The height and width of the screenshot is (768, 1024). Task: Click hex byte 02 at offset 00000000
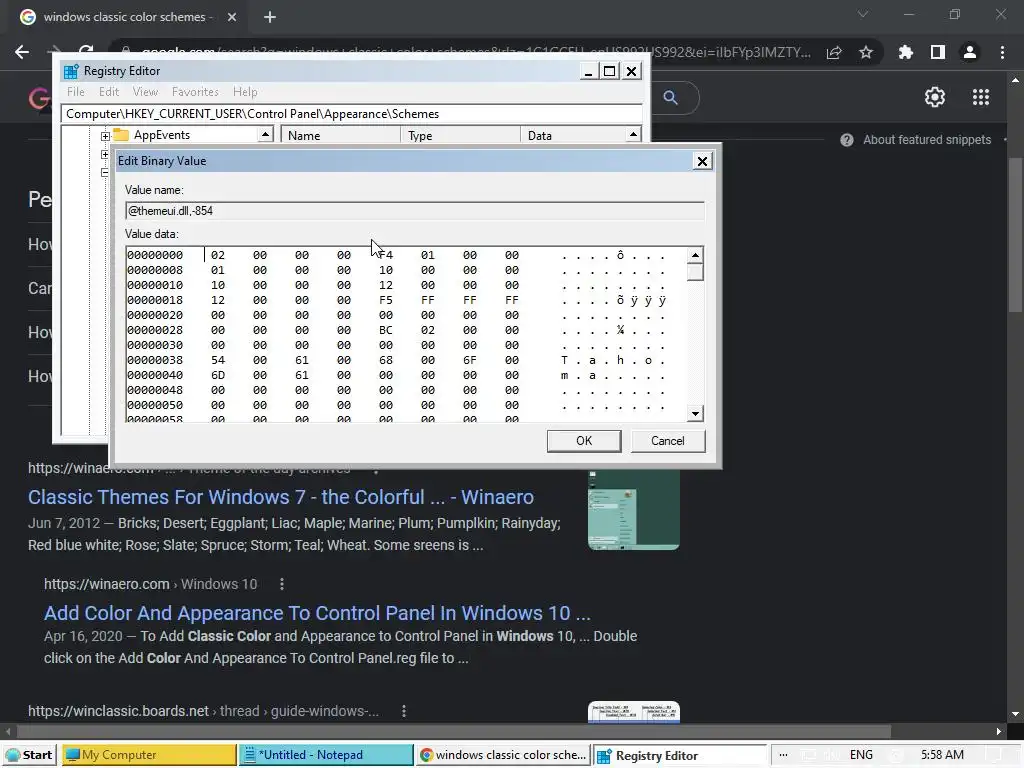217,255
